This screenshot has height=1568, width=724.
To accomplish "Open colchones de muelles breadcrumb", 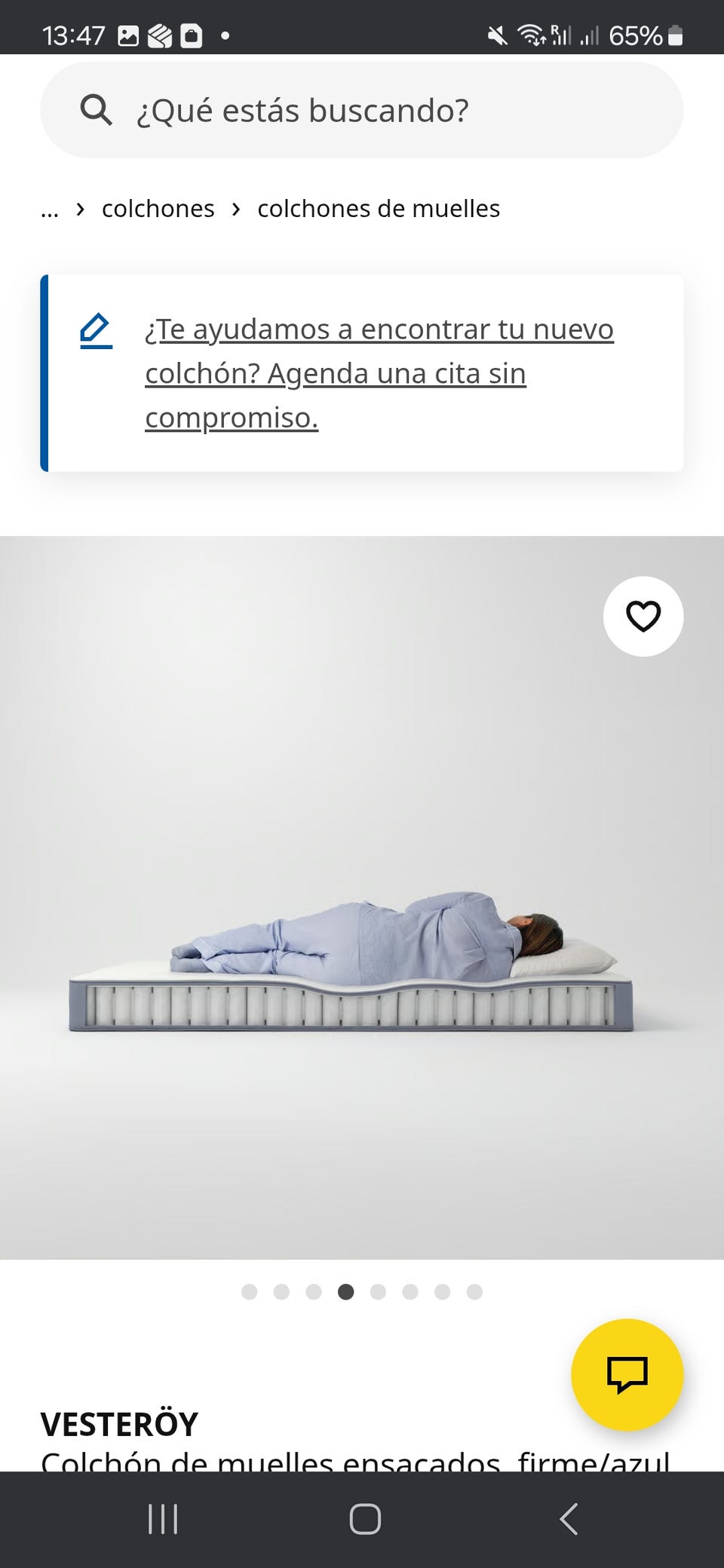I will (379, 209).
